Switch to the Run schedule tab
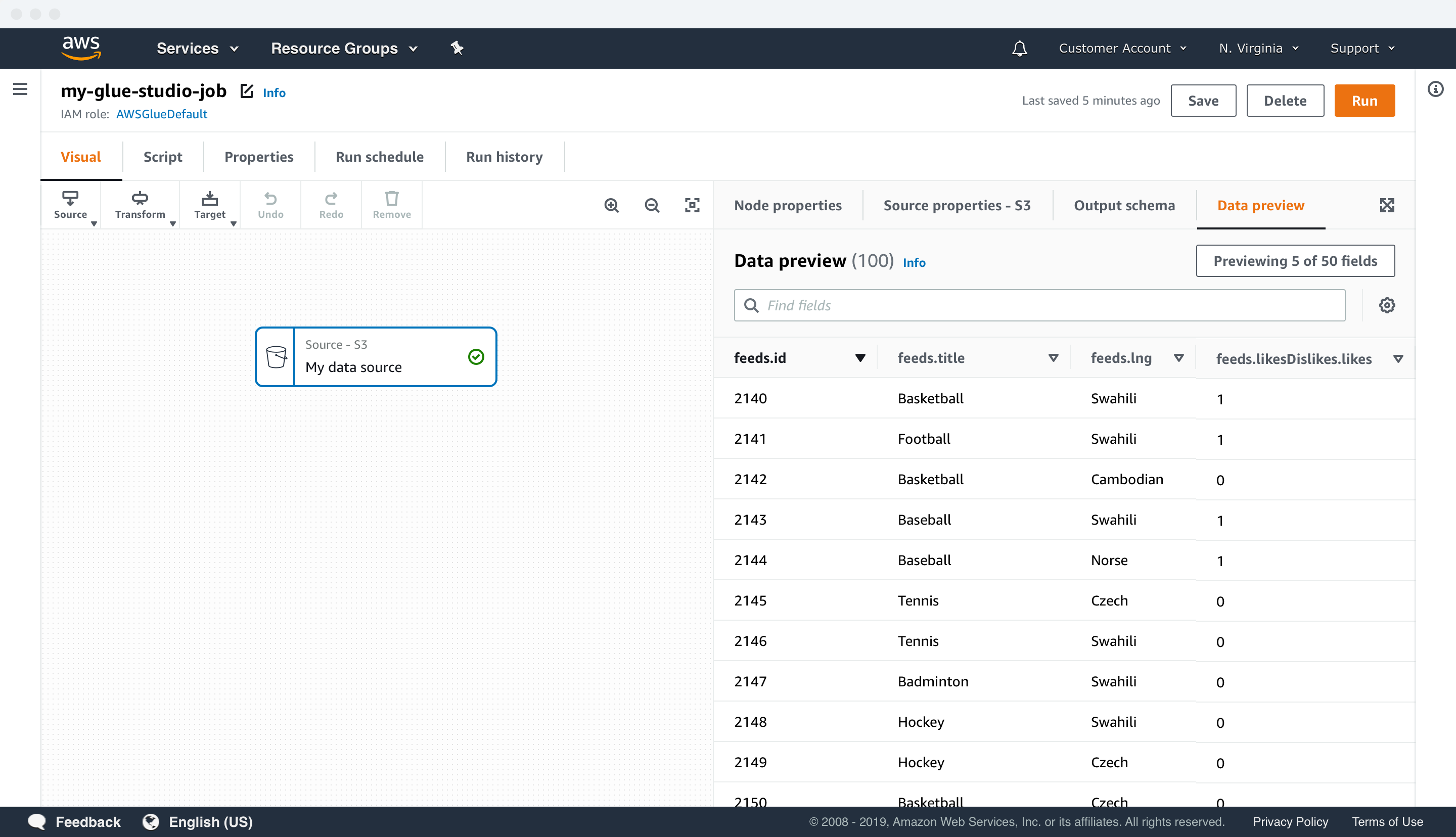The image size is (1456, 837). (x=379, y=157)
